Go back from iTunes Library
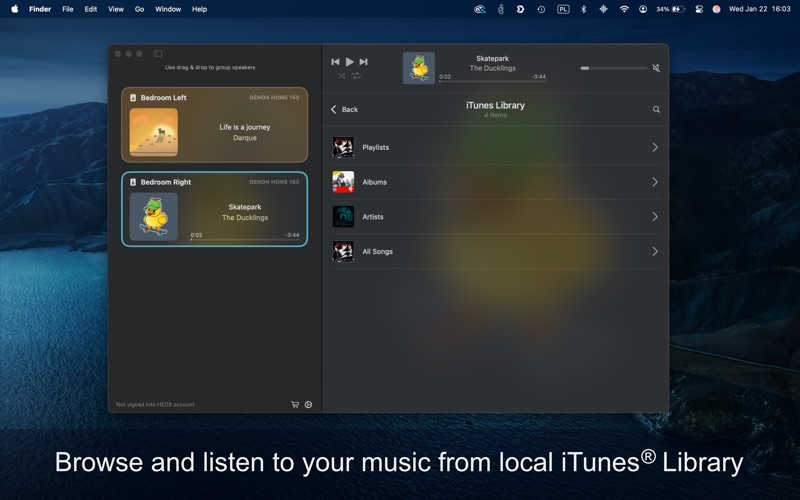 [344, 109]
